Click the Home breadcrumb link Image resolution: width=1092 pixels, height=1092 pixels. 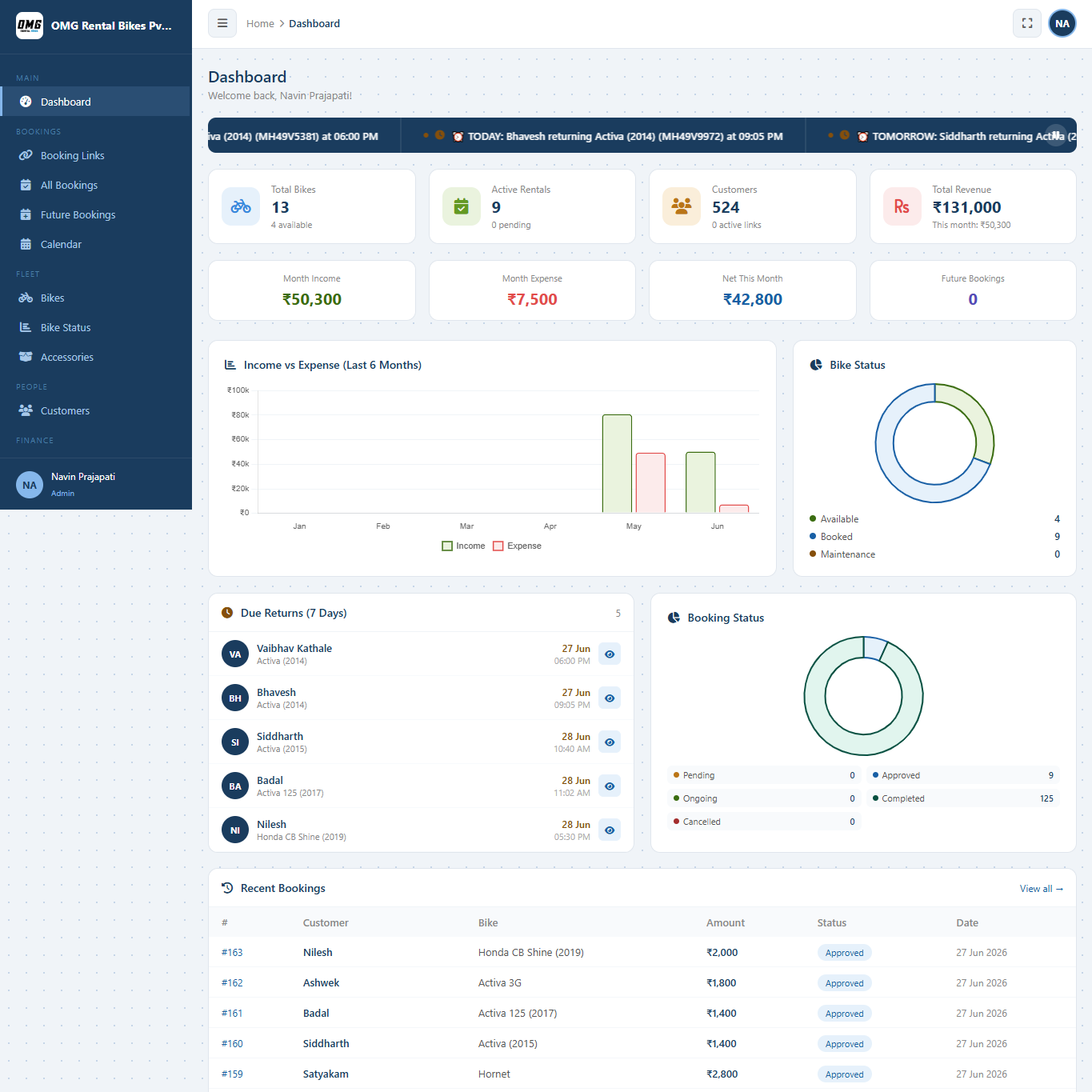(260, 23)
